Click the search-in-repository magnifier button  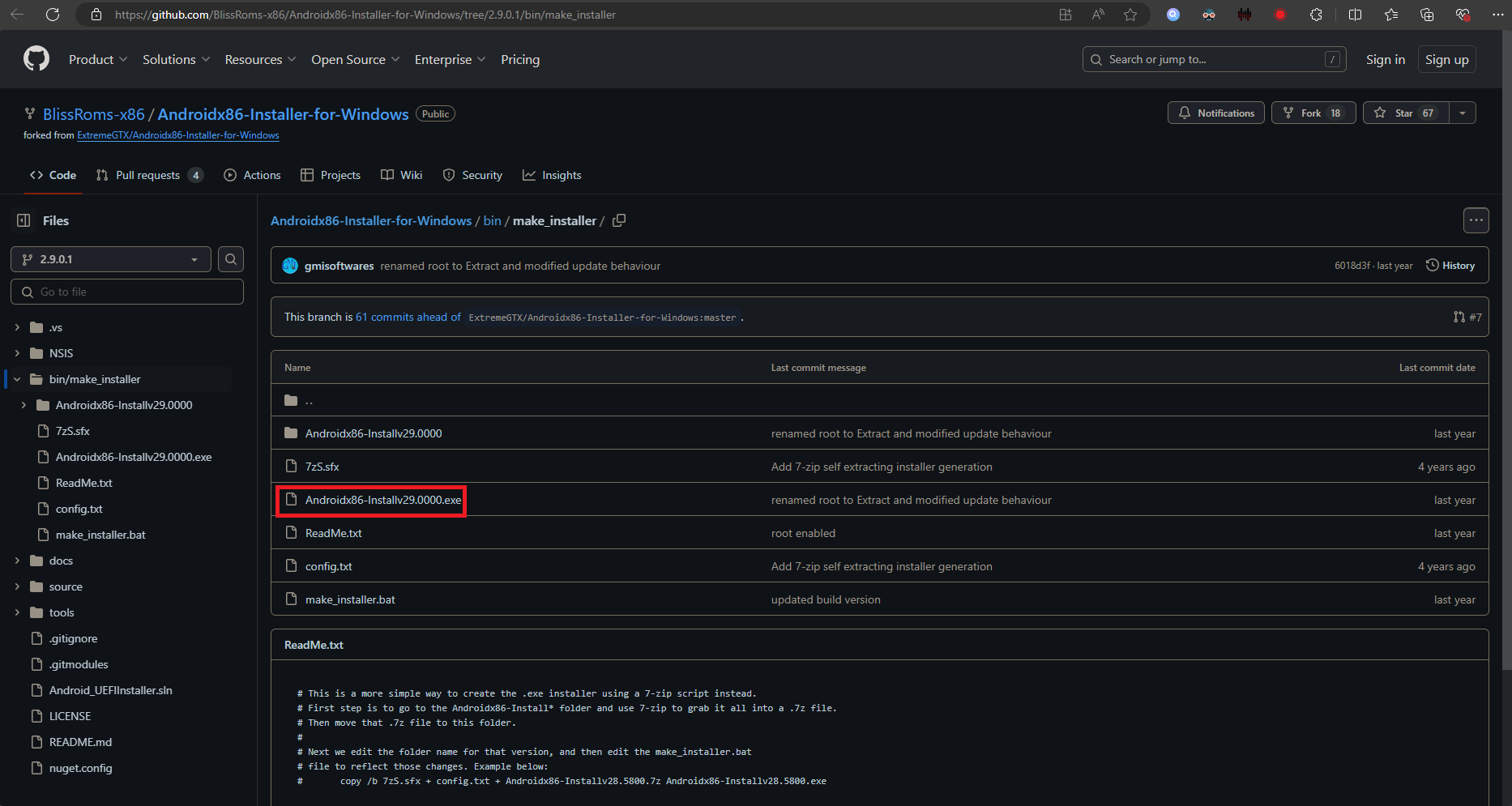231,259
